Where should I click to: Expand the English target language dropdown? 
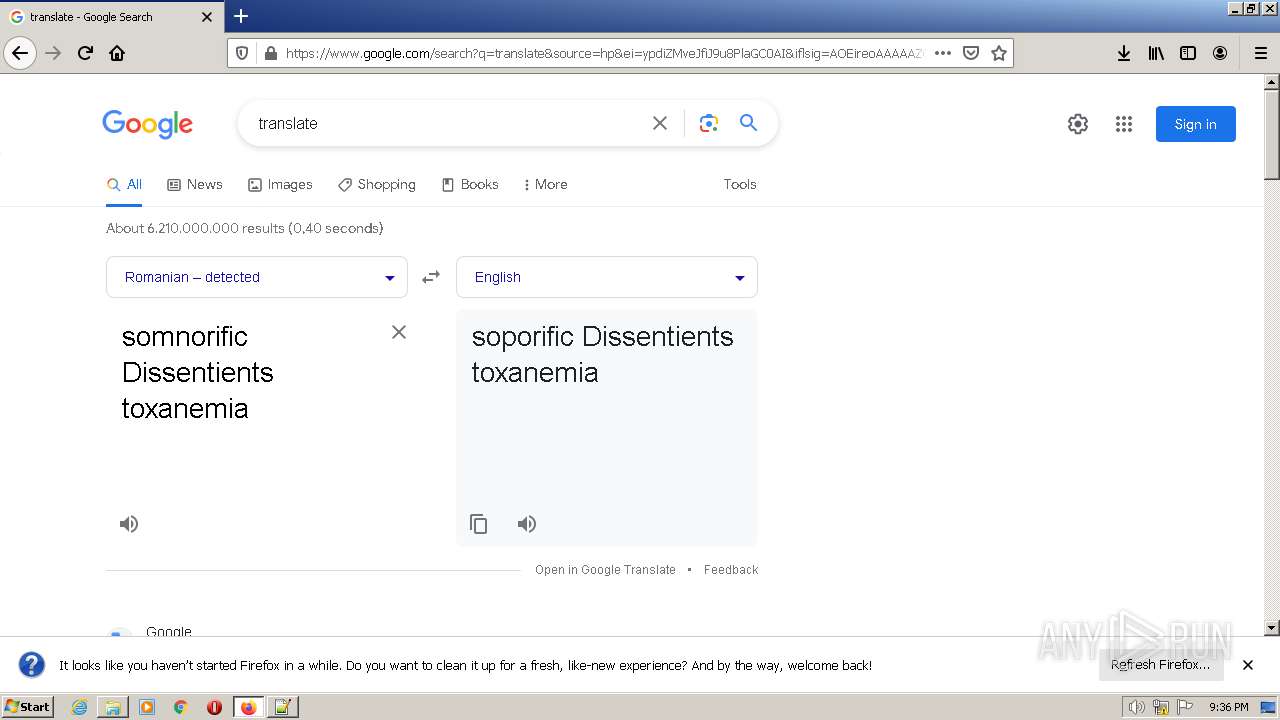[607, 277]
